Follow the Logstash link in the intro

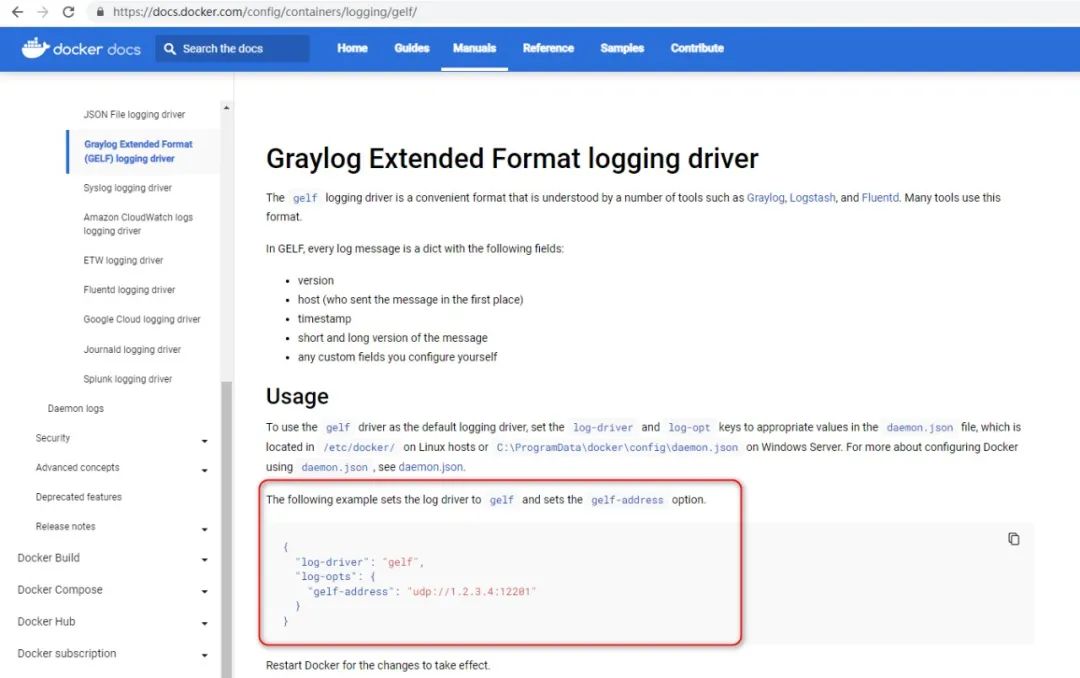click(812, 198)
